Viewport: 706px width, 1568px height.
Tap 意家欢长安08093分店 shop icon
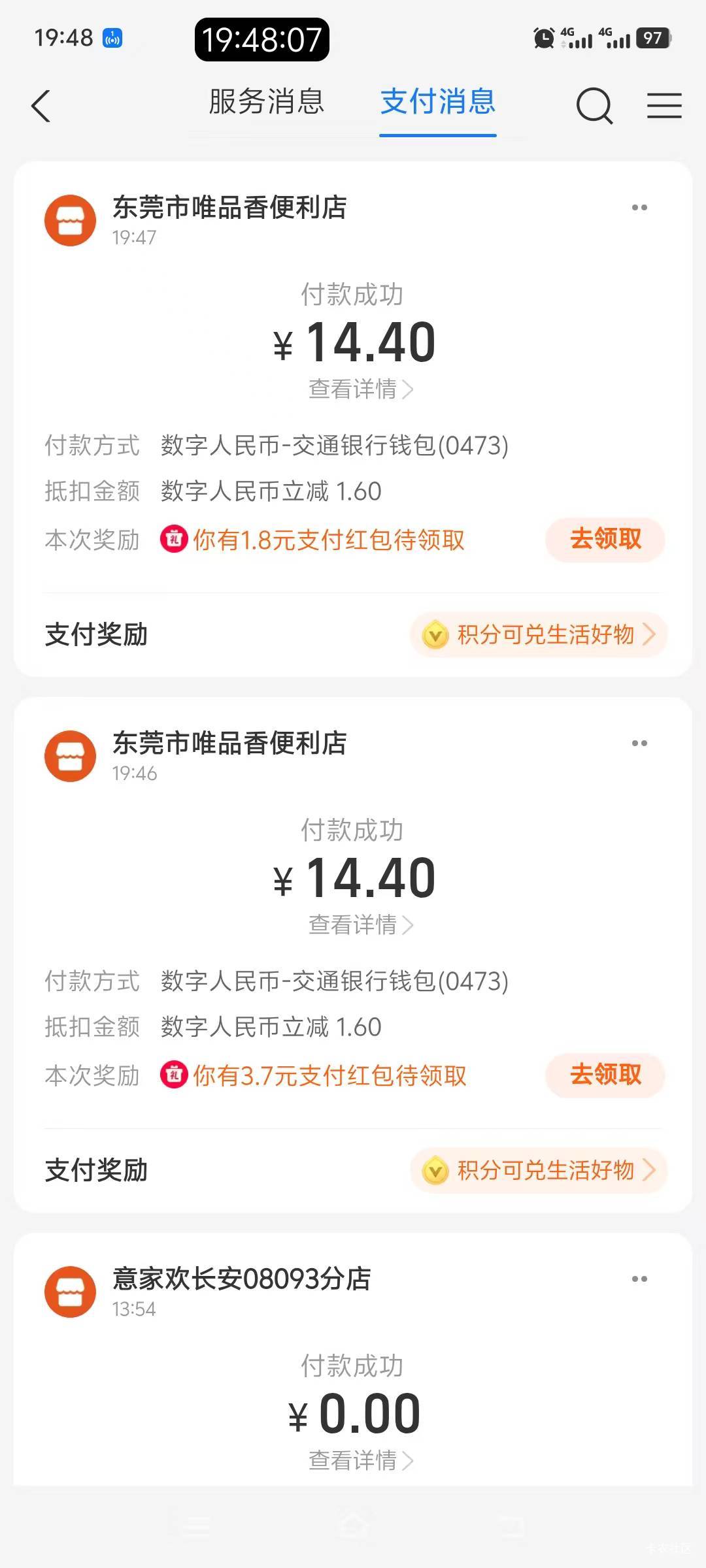tap(70, 1292)
